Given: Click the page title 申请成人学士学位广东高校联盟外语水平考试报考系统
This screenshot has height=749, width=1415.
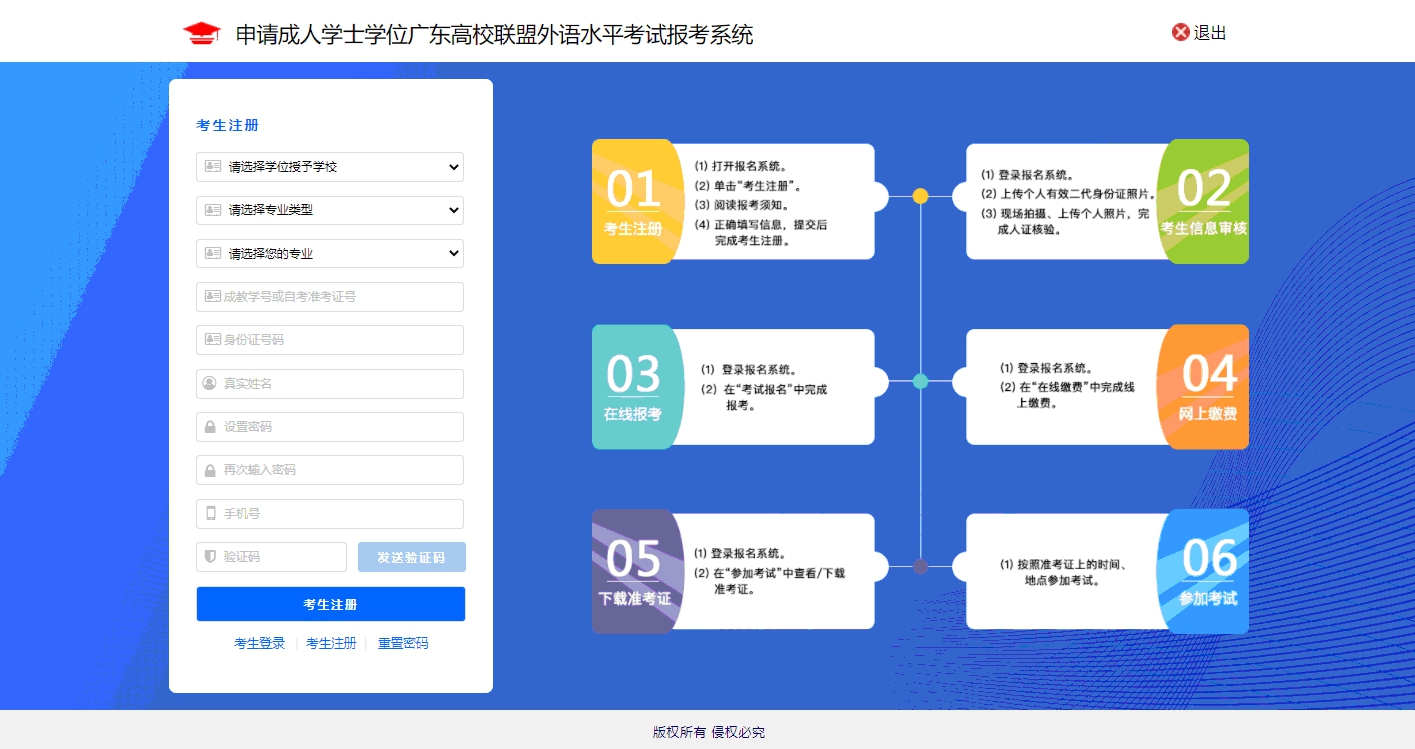Looking at the screenshot, I should point(494,35).
